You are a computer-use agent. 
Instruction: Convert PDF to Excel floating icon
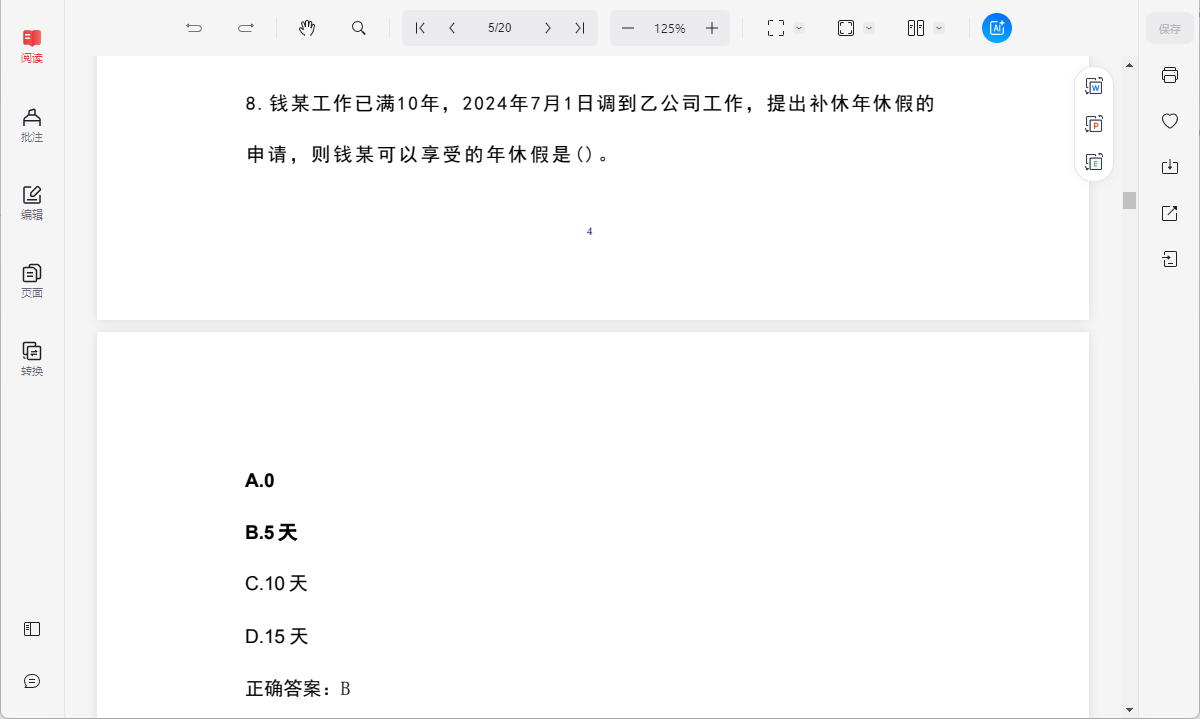point(1094,161)
